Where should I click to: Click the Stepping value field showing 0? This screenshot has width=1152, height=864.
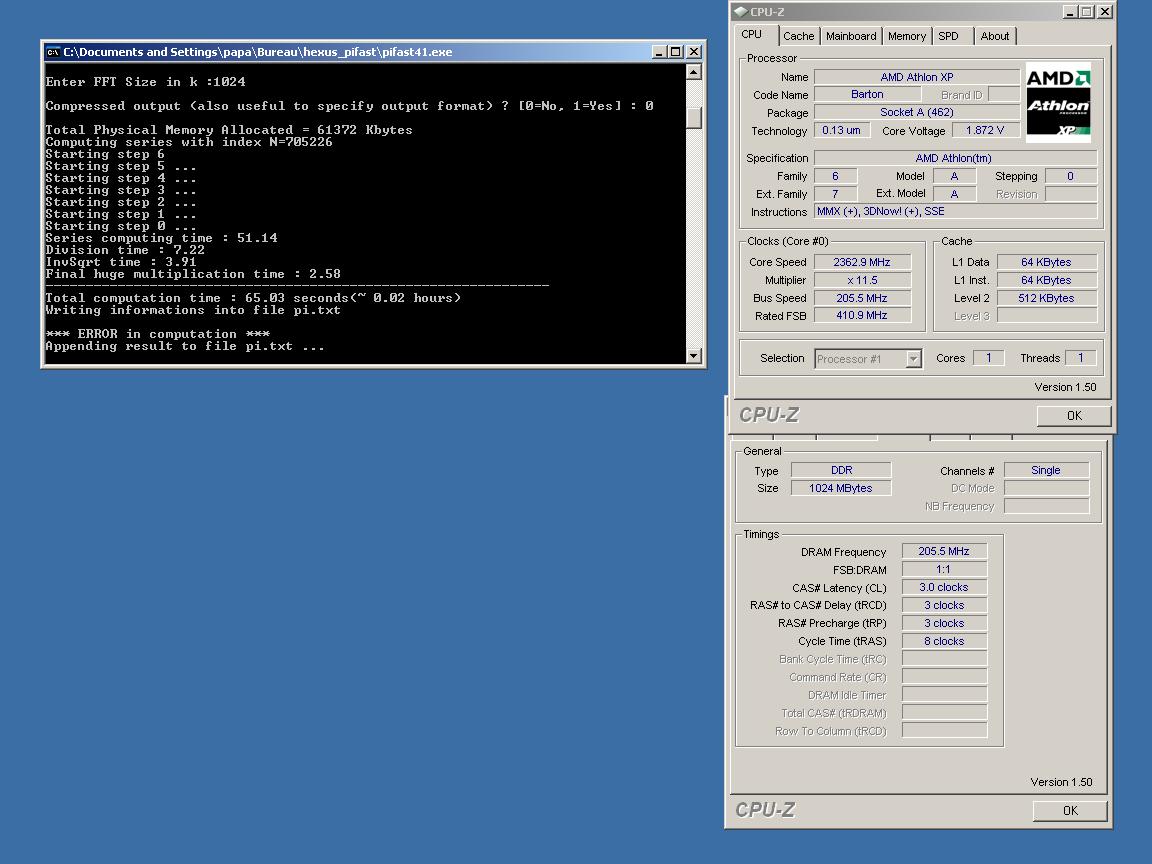pos(1070,176)
